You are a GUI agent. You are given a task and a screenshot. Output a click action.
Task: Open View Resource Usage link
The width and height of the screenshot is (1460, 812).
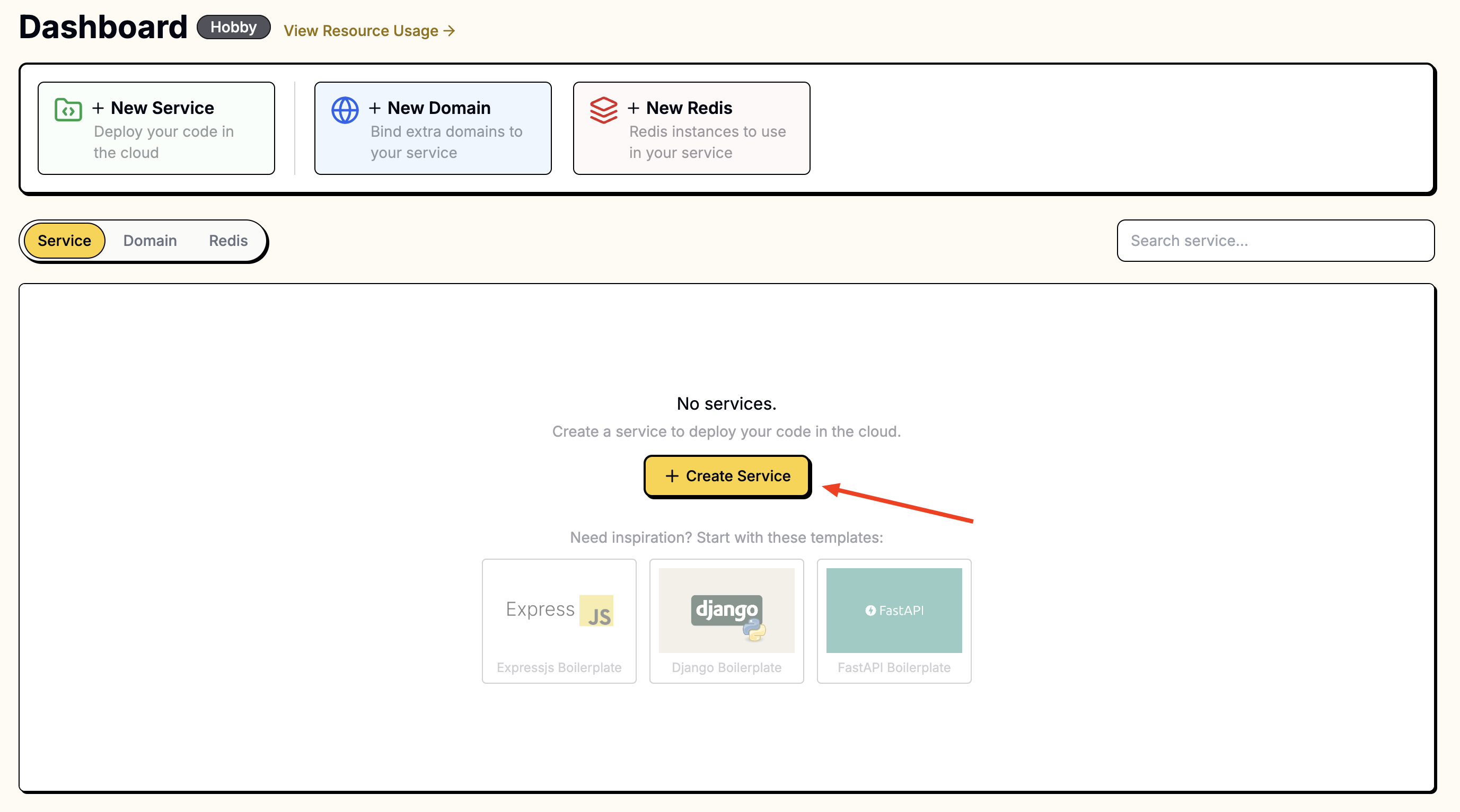pos(370,31)
